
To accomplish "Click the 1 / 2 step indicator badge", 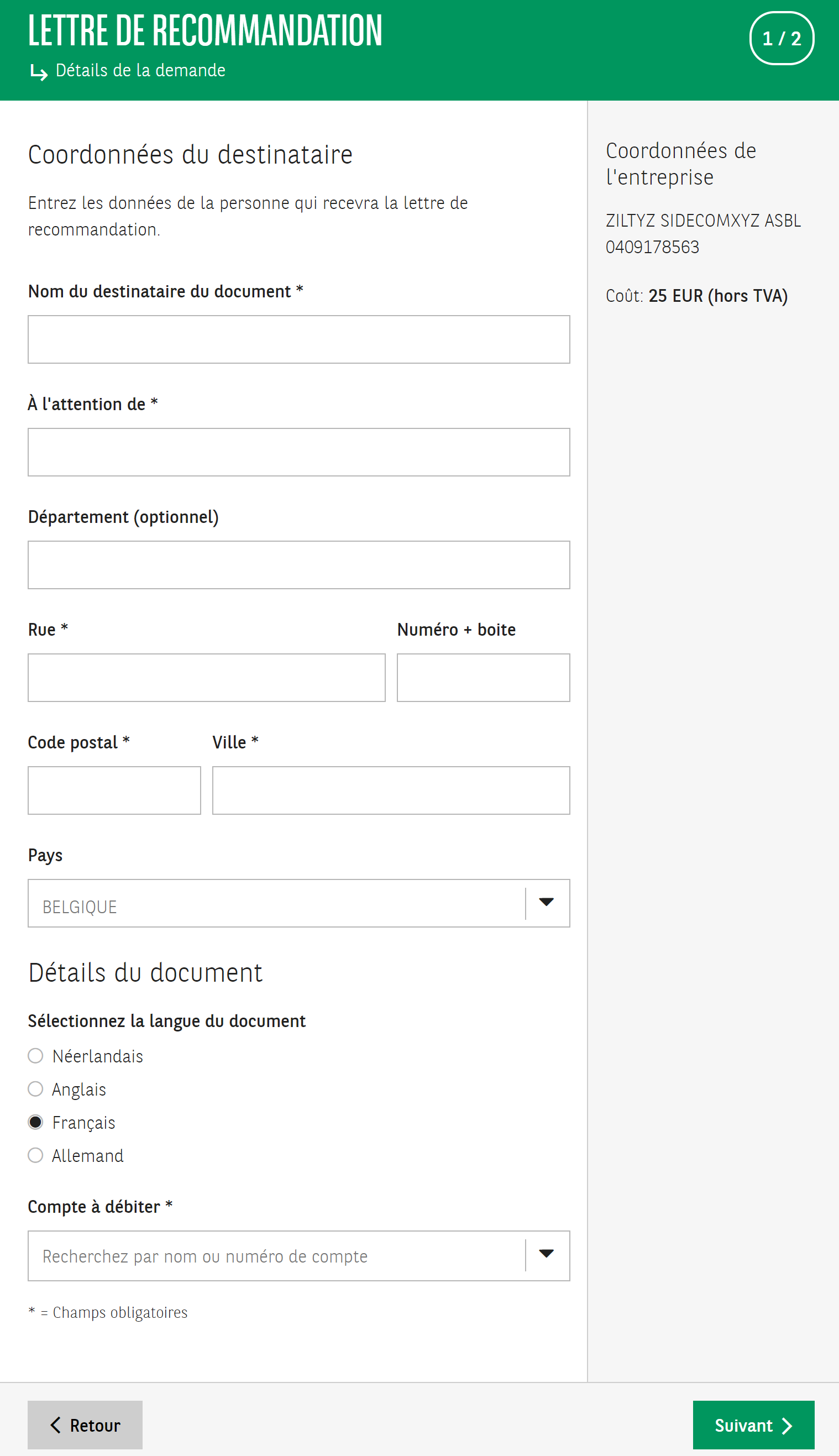I will pos(781,38).
